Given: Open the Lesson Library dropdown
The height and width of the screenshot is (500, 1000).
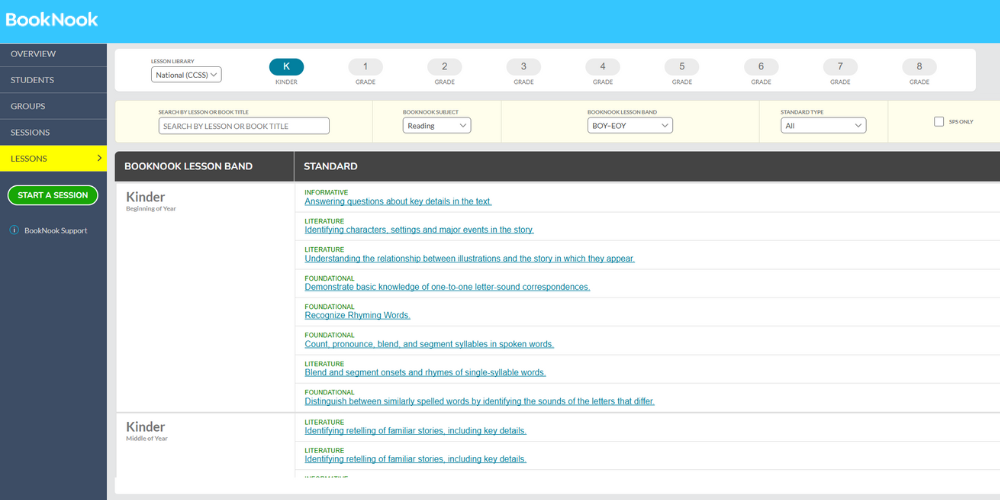Looking at the screenshot, I should [x=186, y=74].
